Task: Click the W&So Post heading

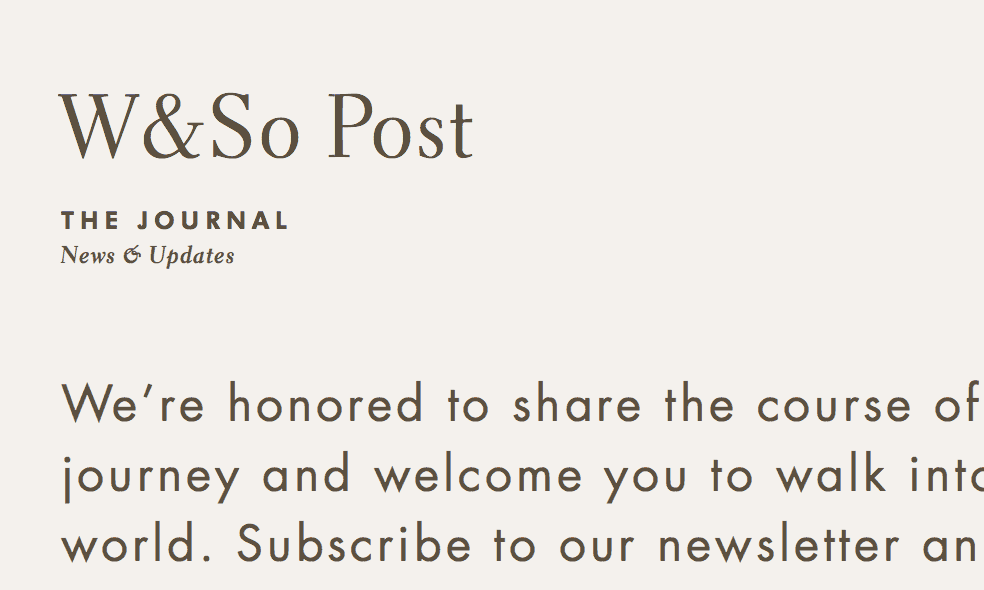Action: point(266,128)
